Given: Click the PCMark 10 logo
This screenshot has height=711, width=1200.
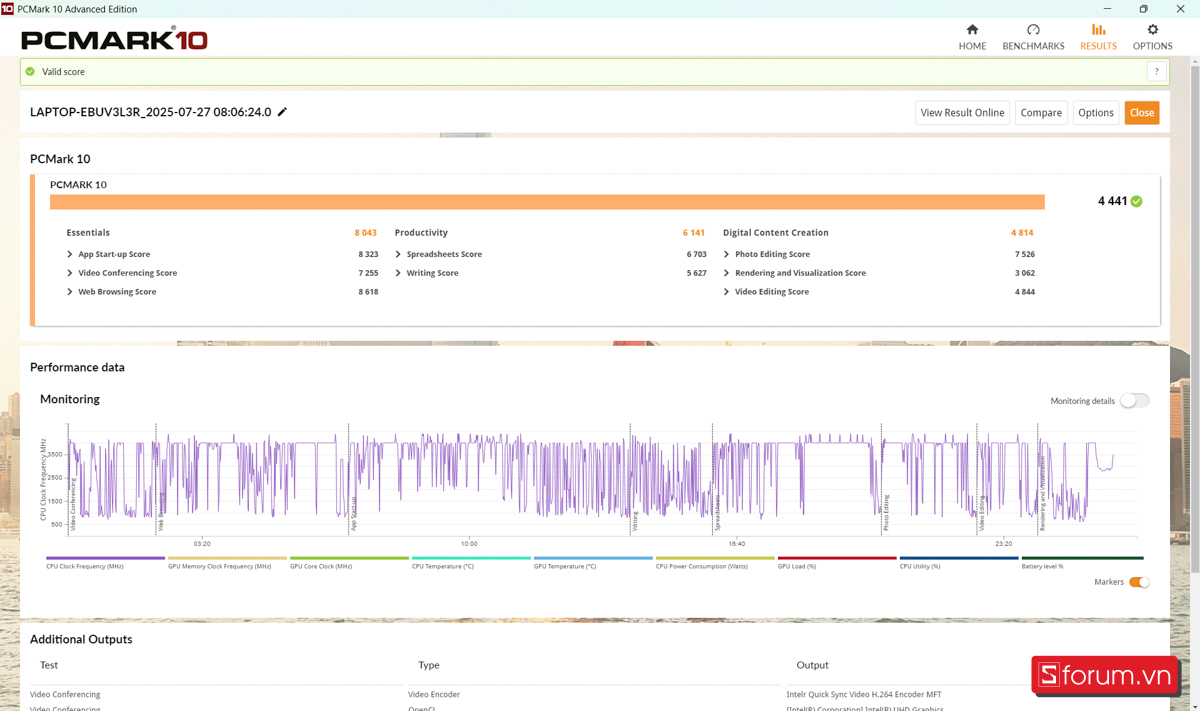Looking at the screenshot, I should tap(114, 39).
